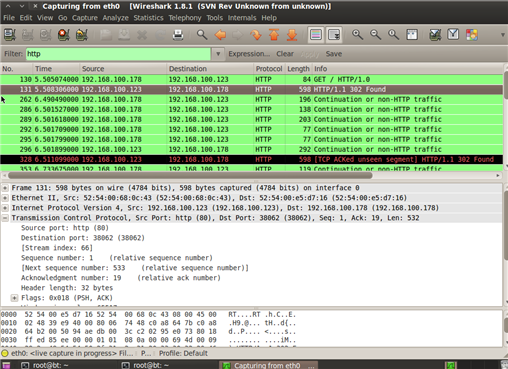
Task: Open the Statistics menu
Action: [x=148, y=18]
